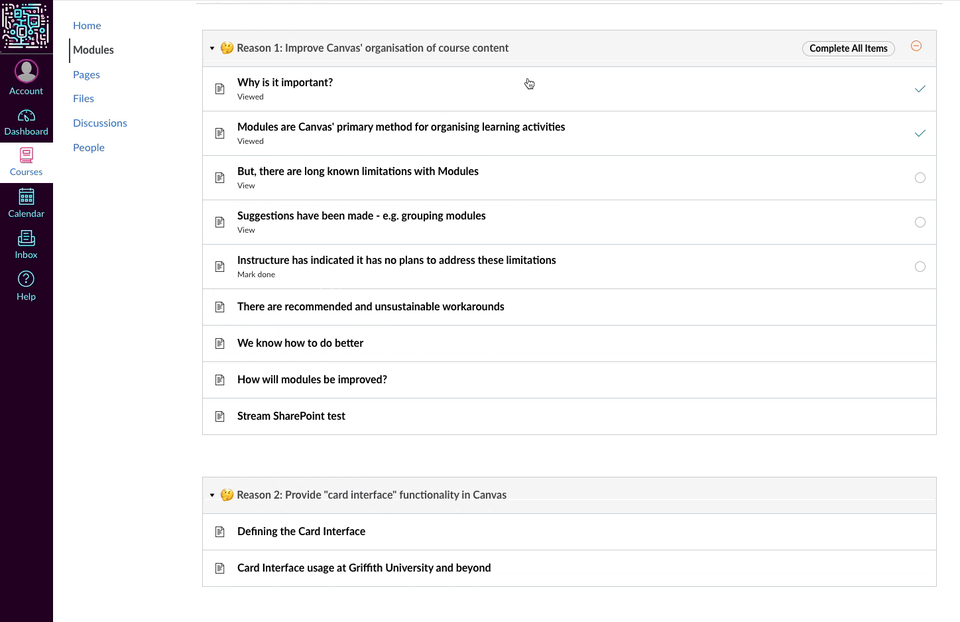The width and height of the screenshot is (960, 622).
Task: Select Modules in course navigation
Action: (94, 50)
